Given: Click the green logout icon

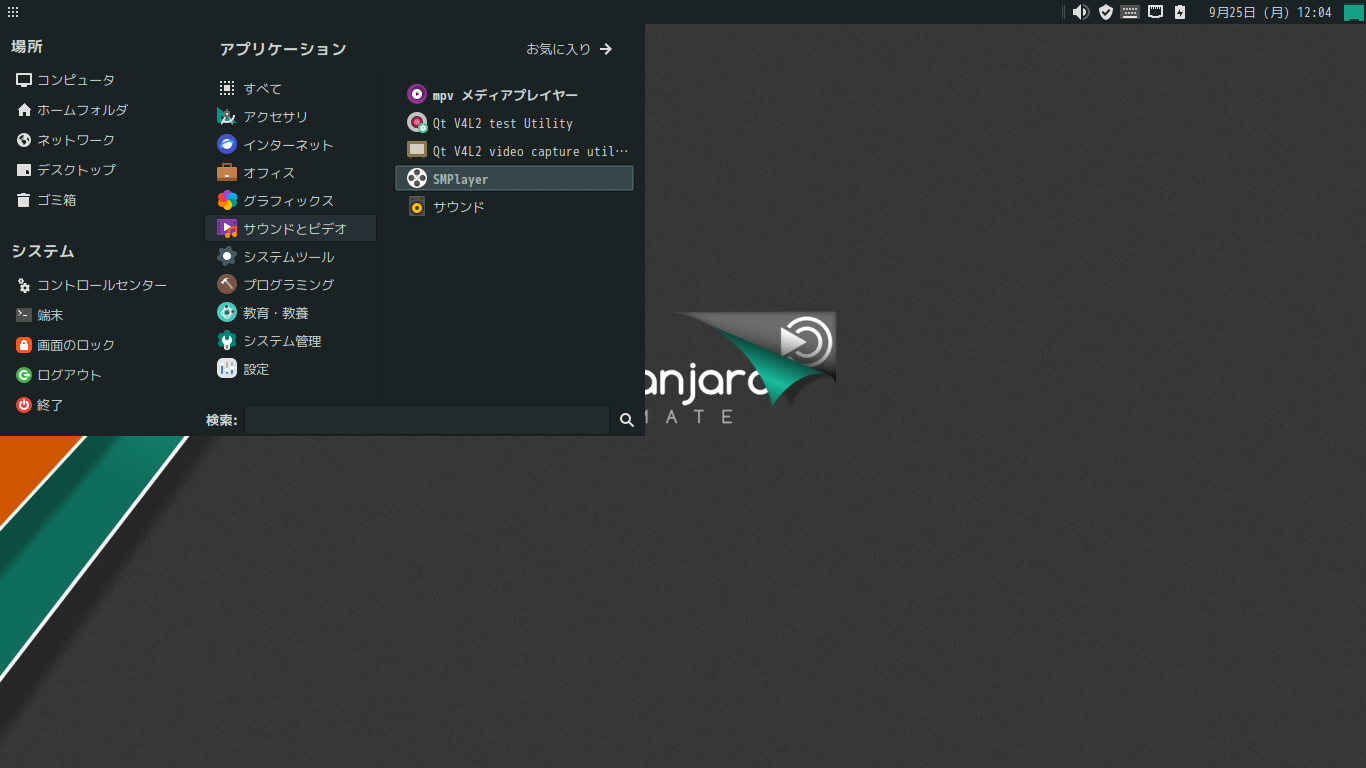Looking at the screenshot, I should tap(24, 375).
